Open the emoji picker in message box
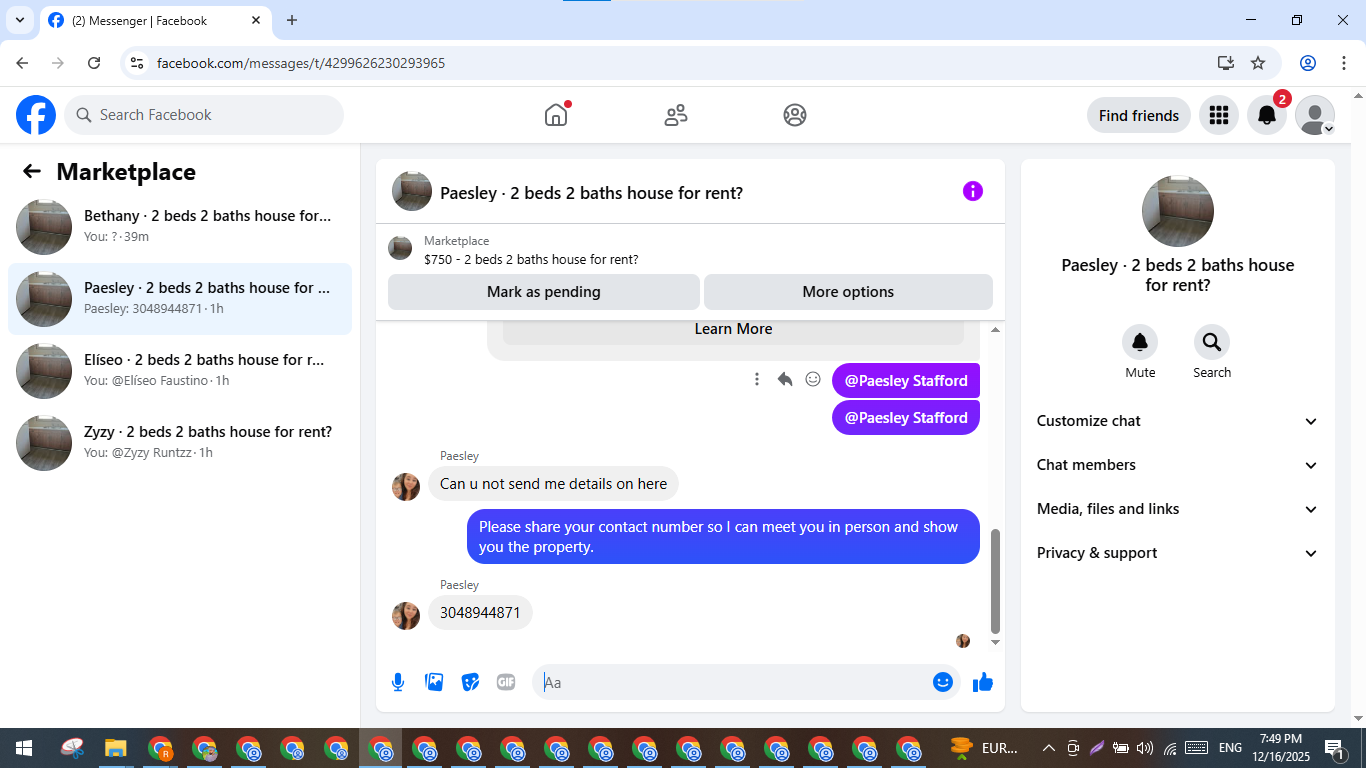 [942, 682]
